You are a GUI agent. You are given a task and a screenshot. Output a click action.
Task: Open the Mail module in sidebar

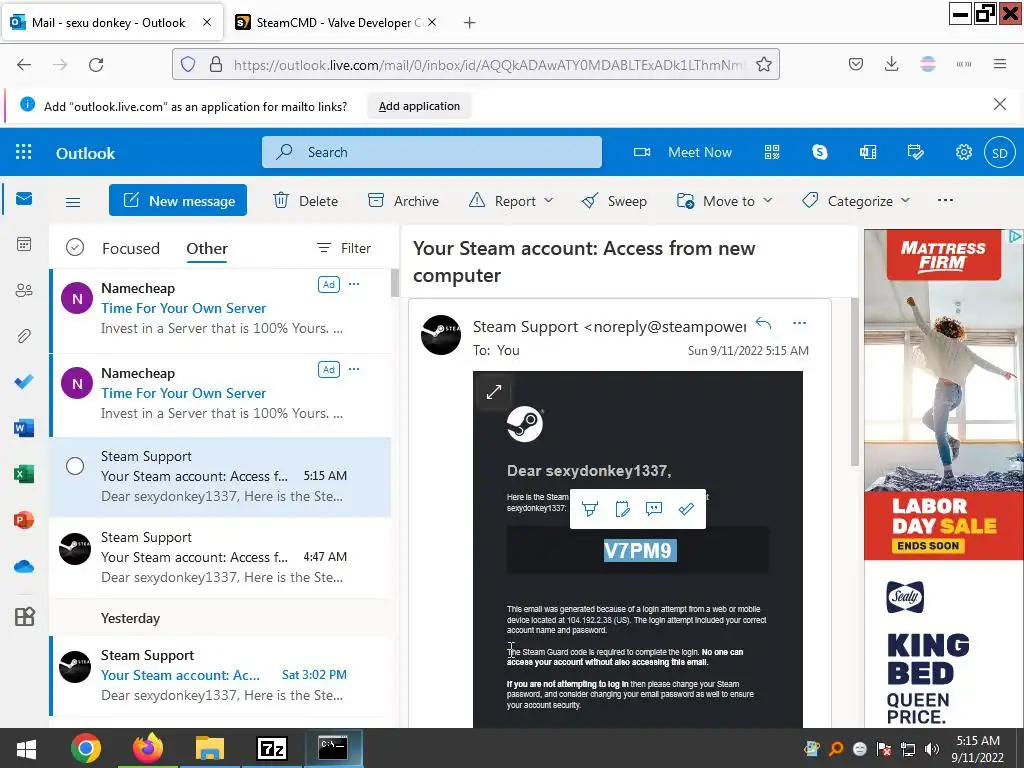[24, 199]
